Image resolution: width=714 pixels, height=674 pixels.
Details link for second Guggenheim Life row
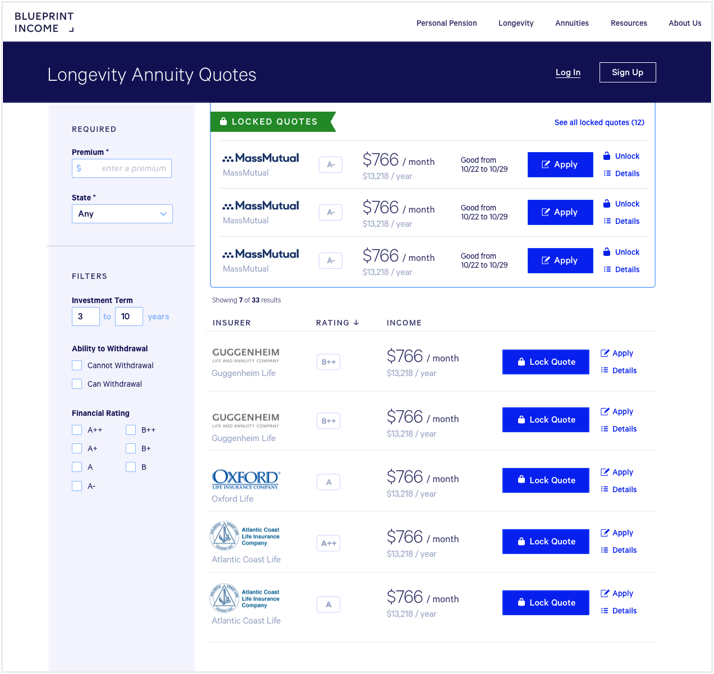click(x=618, y=429)
